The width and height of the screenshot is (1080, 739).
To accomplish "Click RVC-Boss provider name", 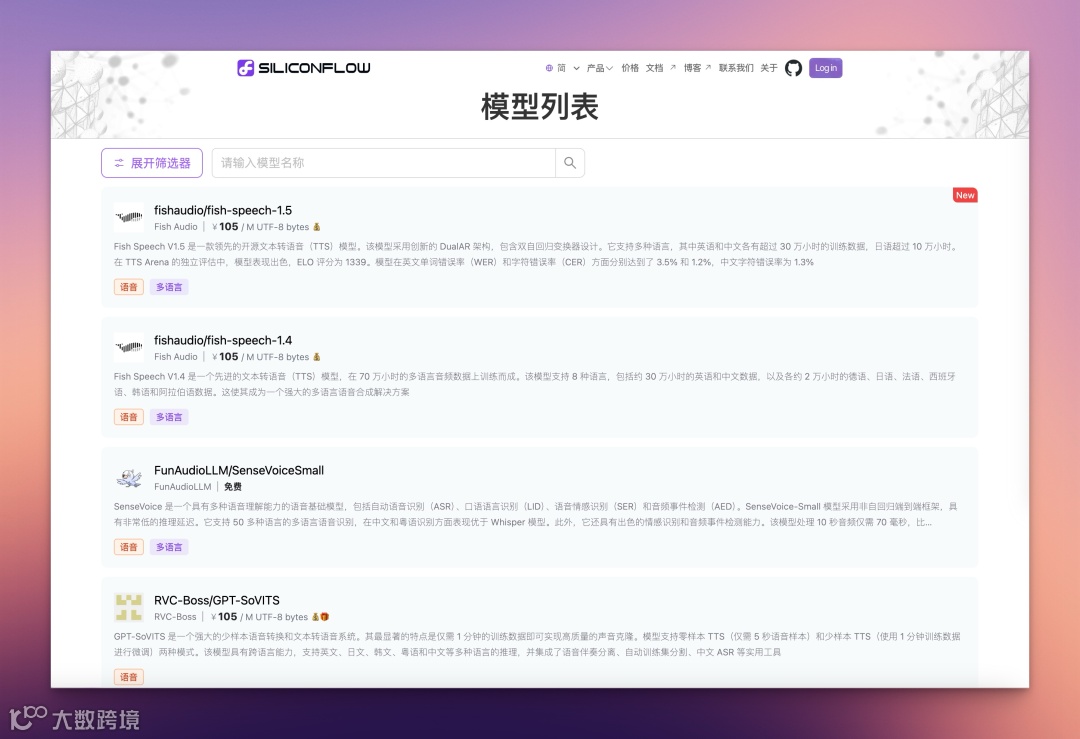I will 175,617.
